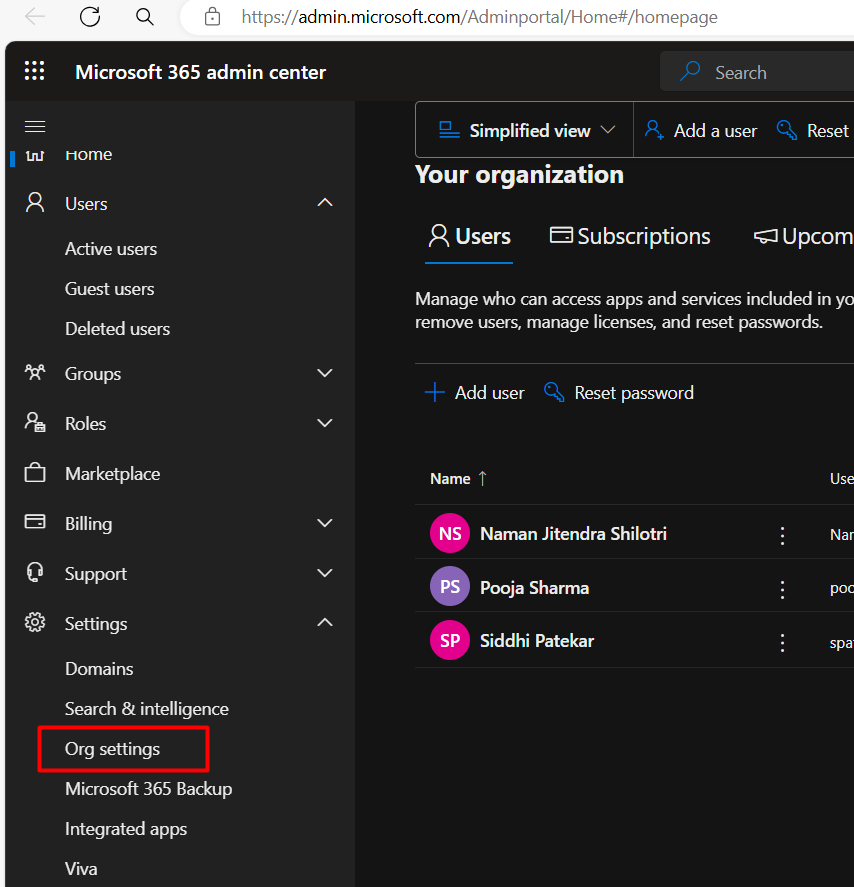Open Siddhi Patekar user details
854x887 pixels.
coord(537,641)
